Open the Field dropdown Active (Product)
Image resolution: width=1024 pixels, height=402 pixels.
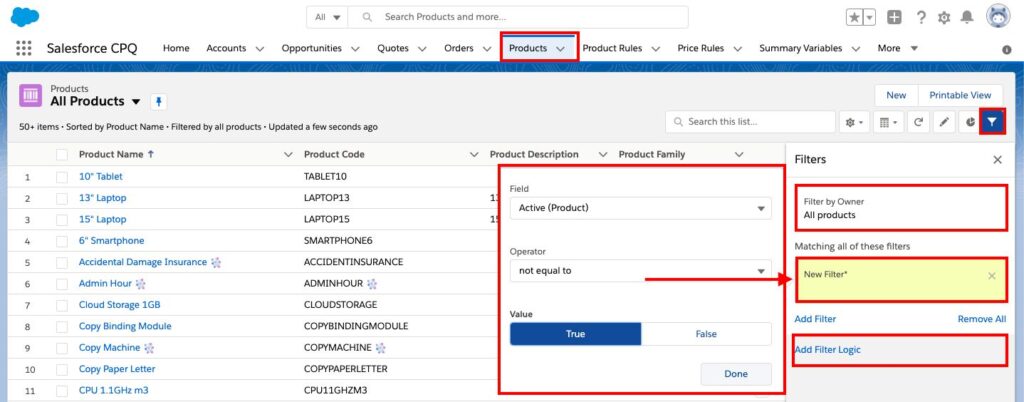pyautogui.click(x=640, y=208)
